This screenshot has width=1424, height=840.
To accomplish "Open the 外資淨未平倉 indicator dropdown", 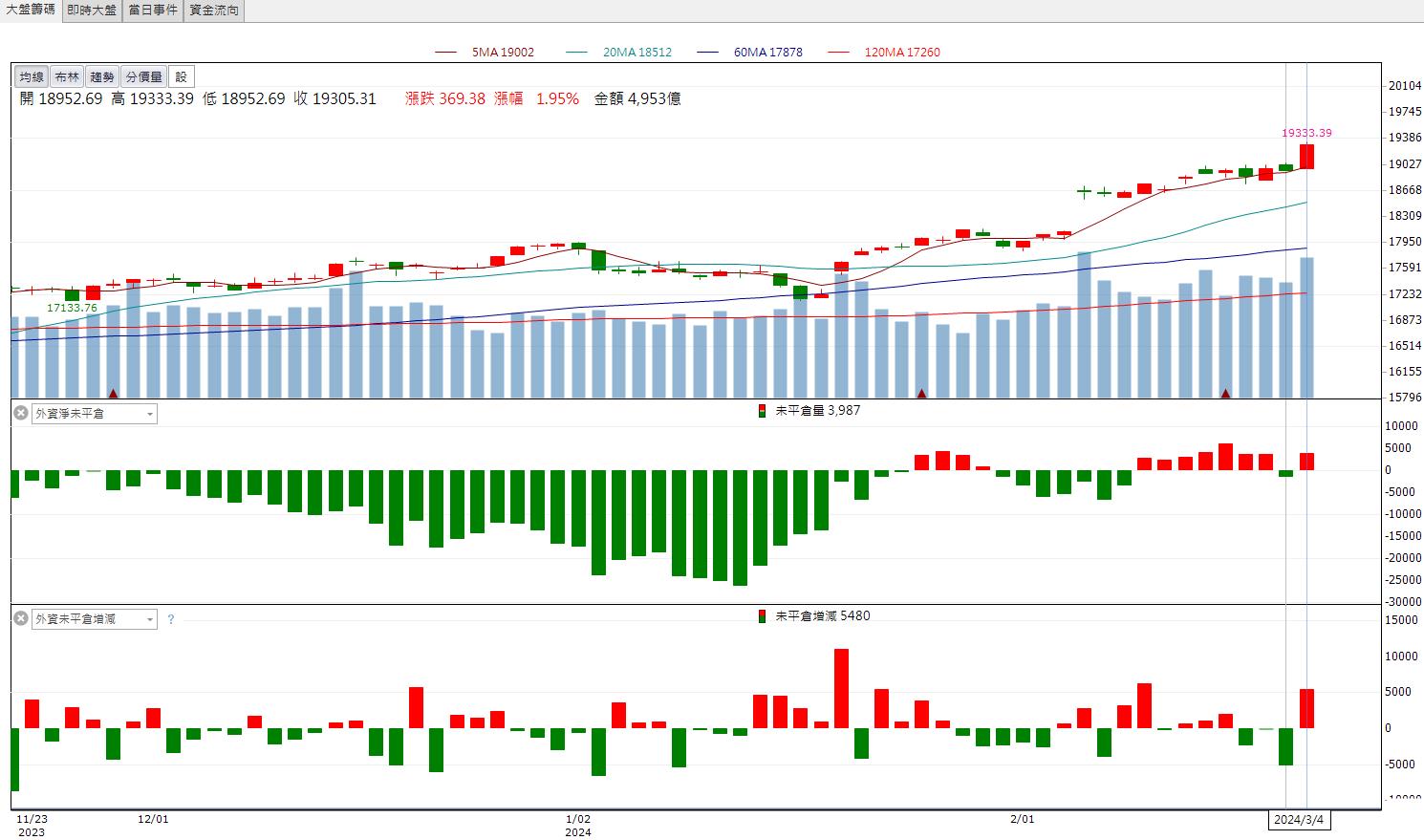I will point(95,414).
